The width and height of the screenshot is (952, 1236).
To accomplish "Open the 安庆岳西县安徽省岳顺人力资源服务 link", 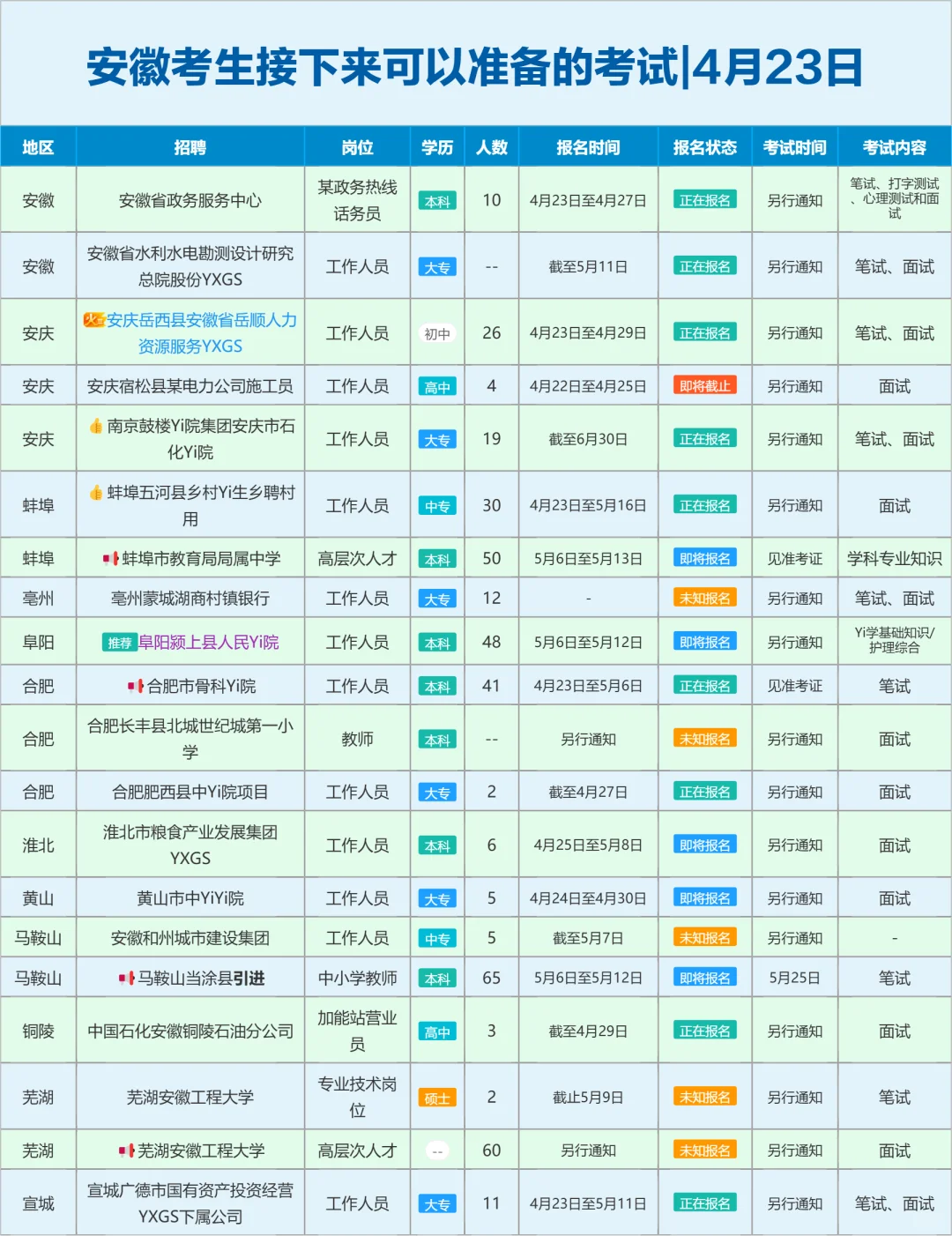I will click(201, 332).
